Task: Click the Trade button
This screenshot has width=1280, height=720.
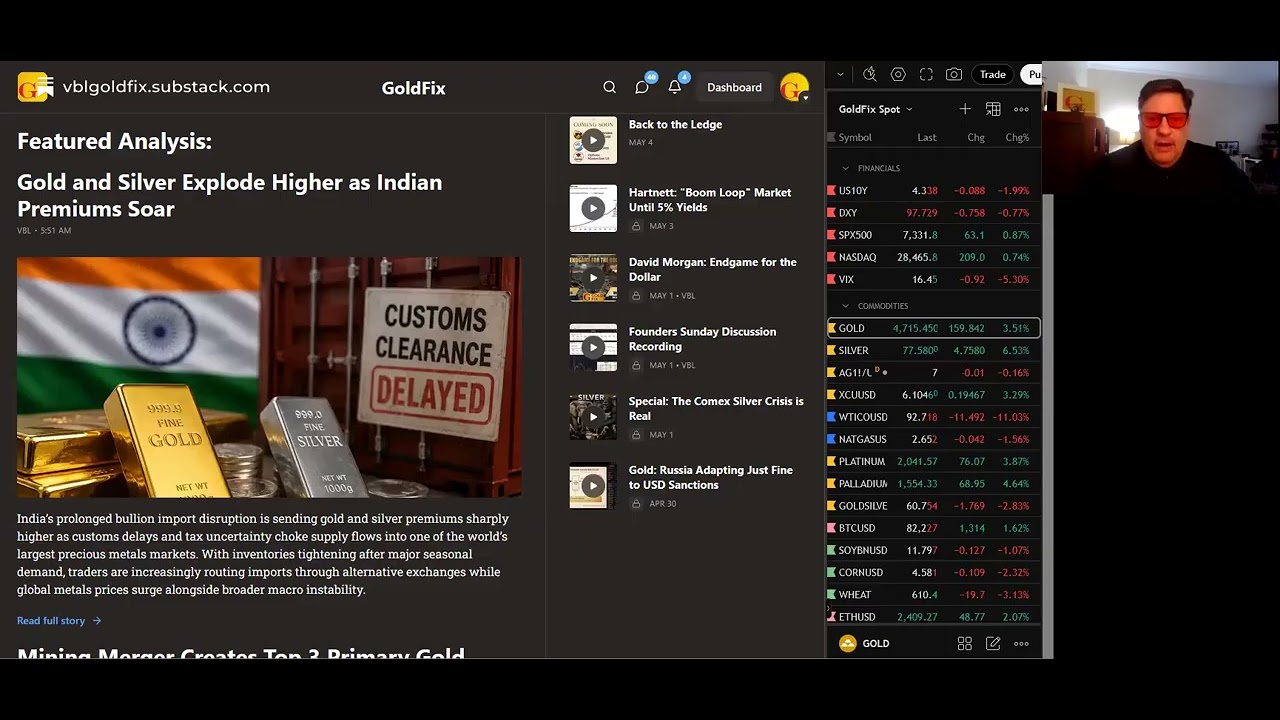Action: 992,74
